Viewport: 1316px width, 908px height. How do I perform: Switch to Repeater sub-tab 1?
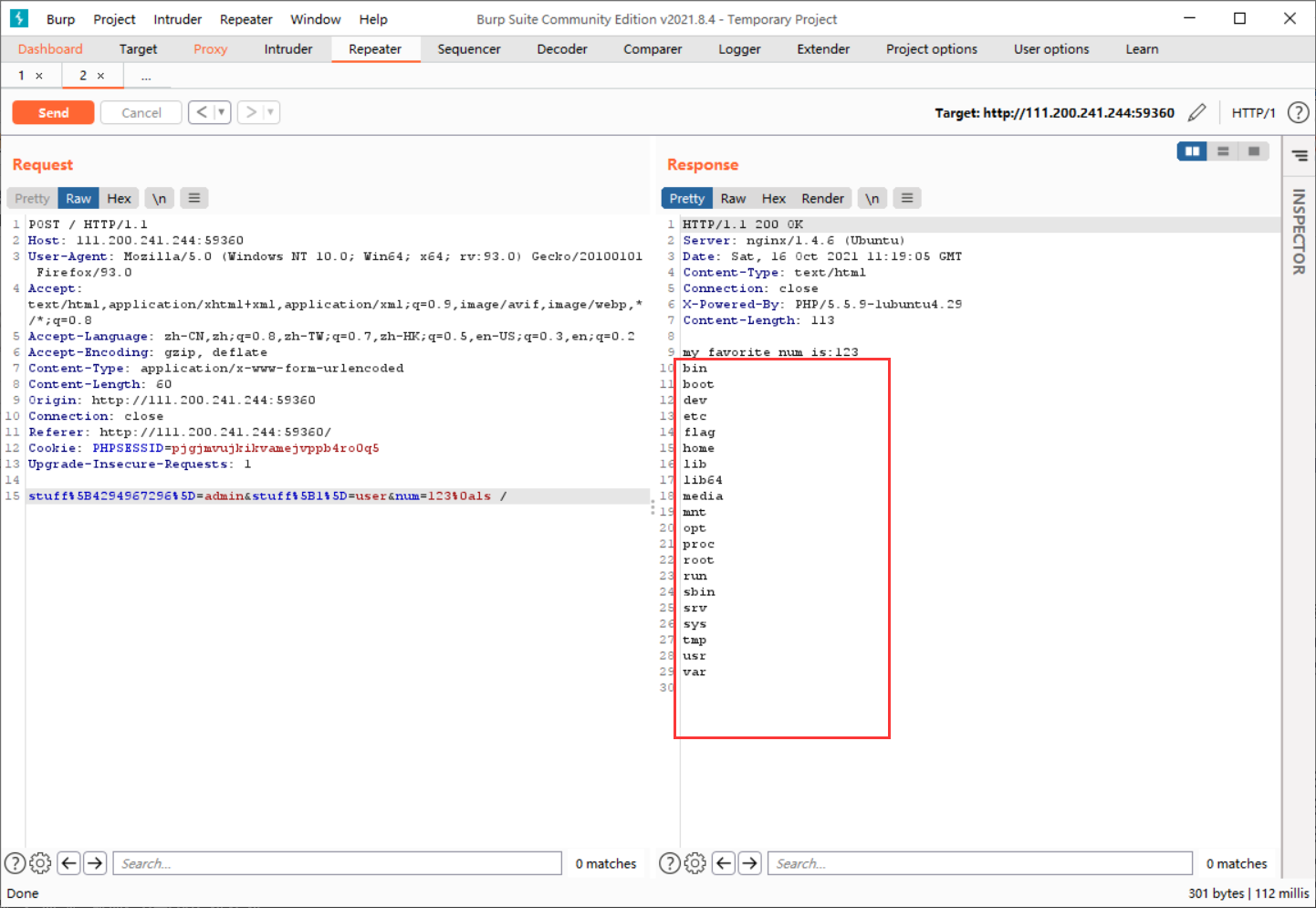pos(21,76)
